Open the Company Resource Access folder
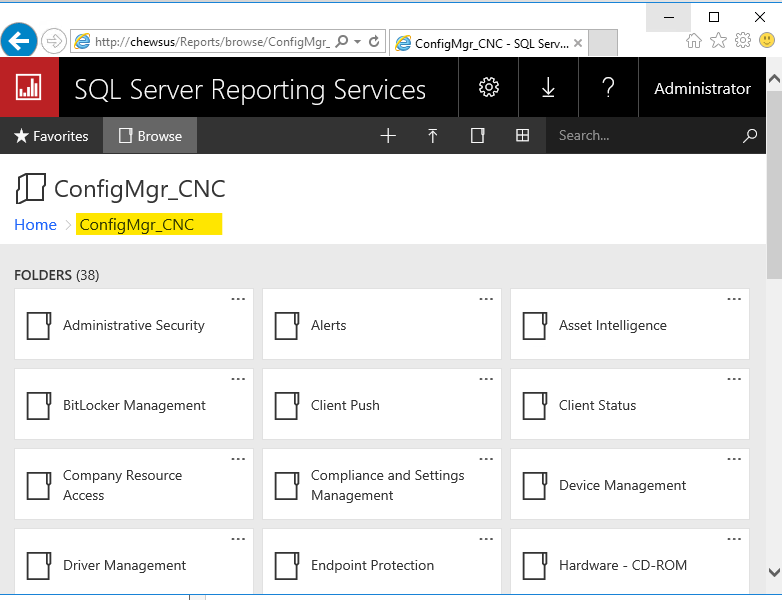This screenshot has width=782, height=600. pos(134,484)
